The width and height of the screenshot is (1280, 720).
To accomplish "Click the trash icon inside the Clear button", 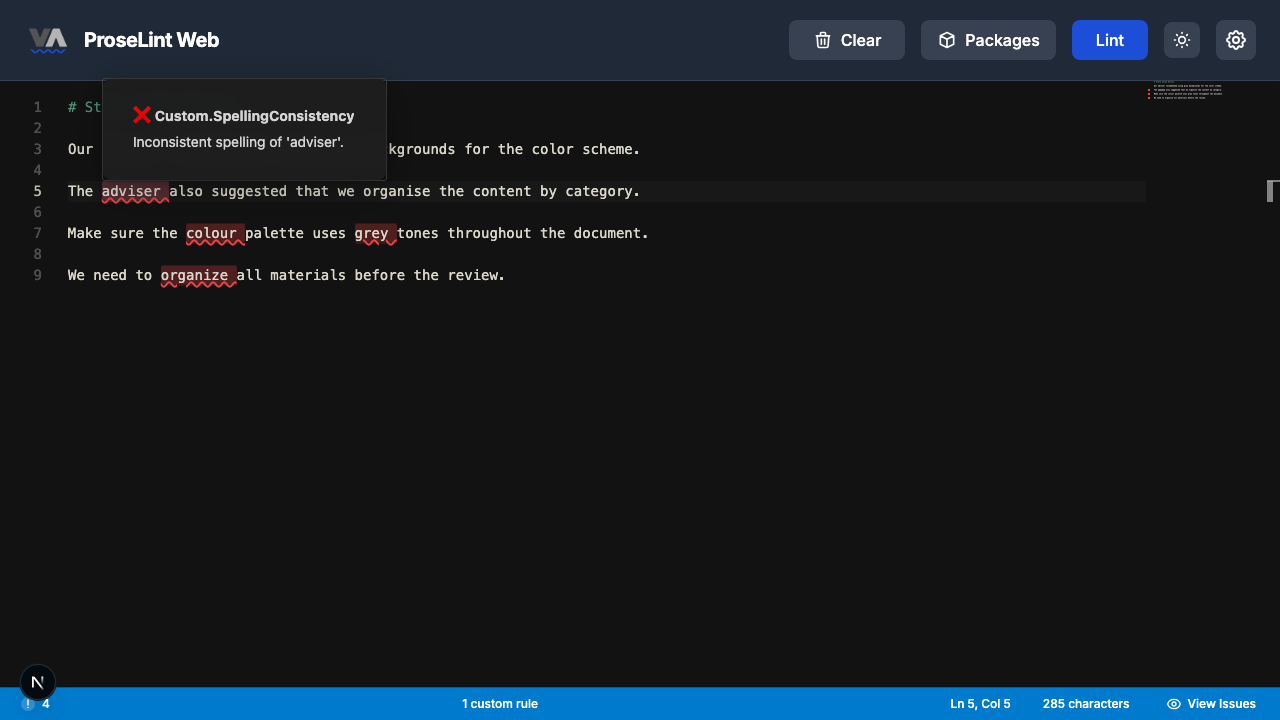I will 822,40.
